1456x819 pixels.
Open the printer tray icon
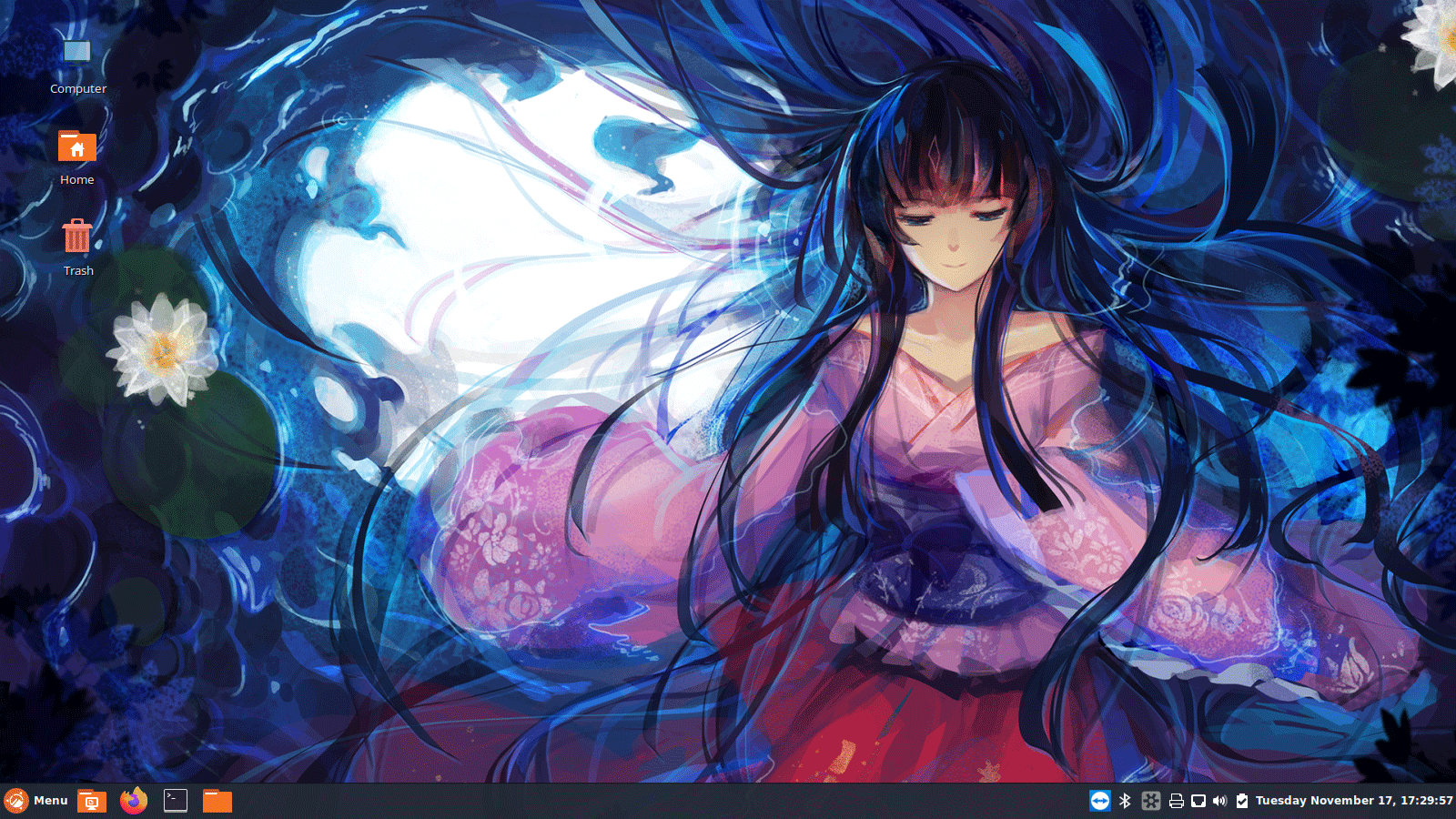click(x=1176, y=801)
